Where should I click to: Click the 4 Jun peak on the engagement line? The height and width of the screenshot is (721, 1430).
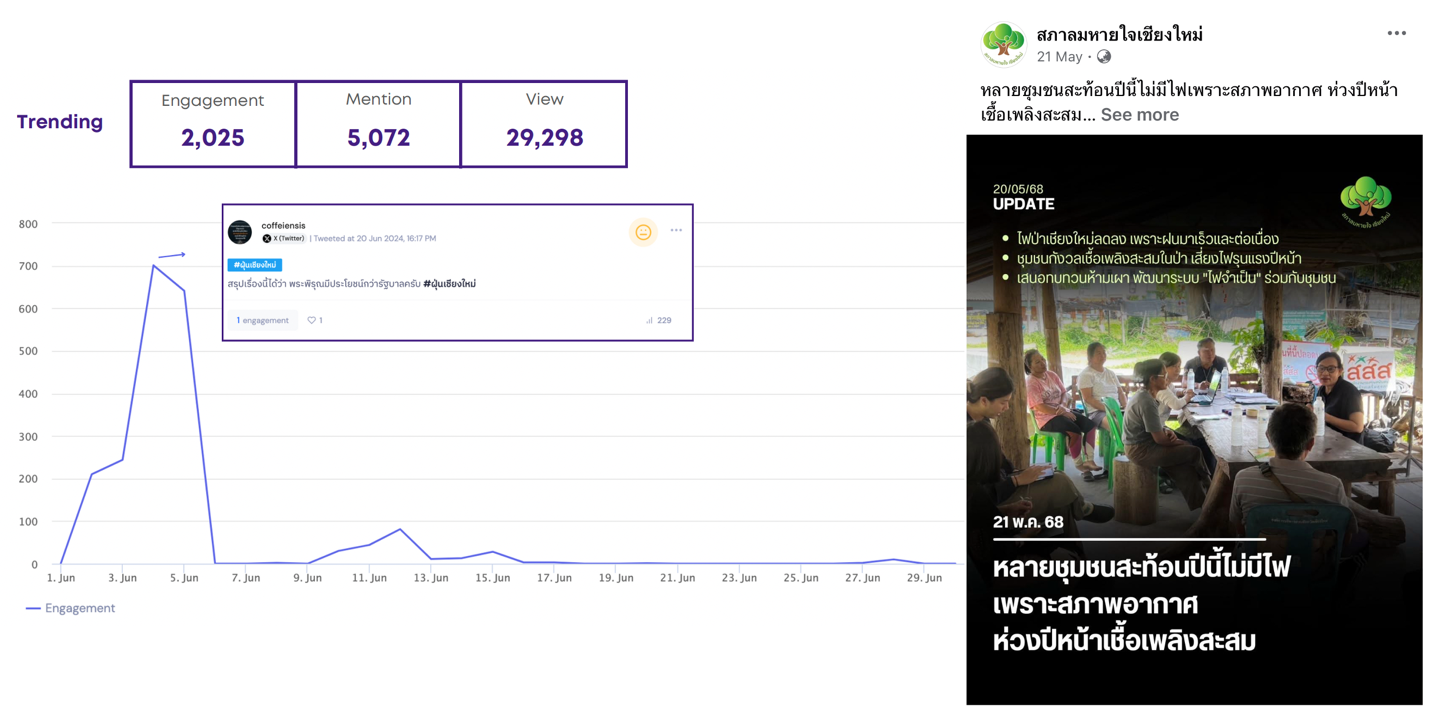click(153, 266)
